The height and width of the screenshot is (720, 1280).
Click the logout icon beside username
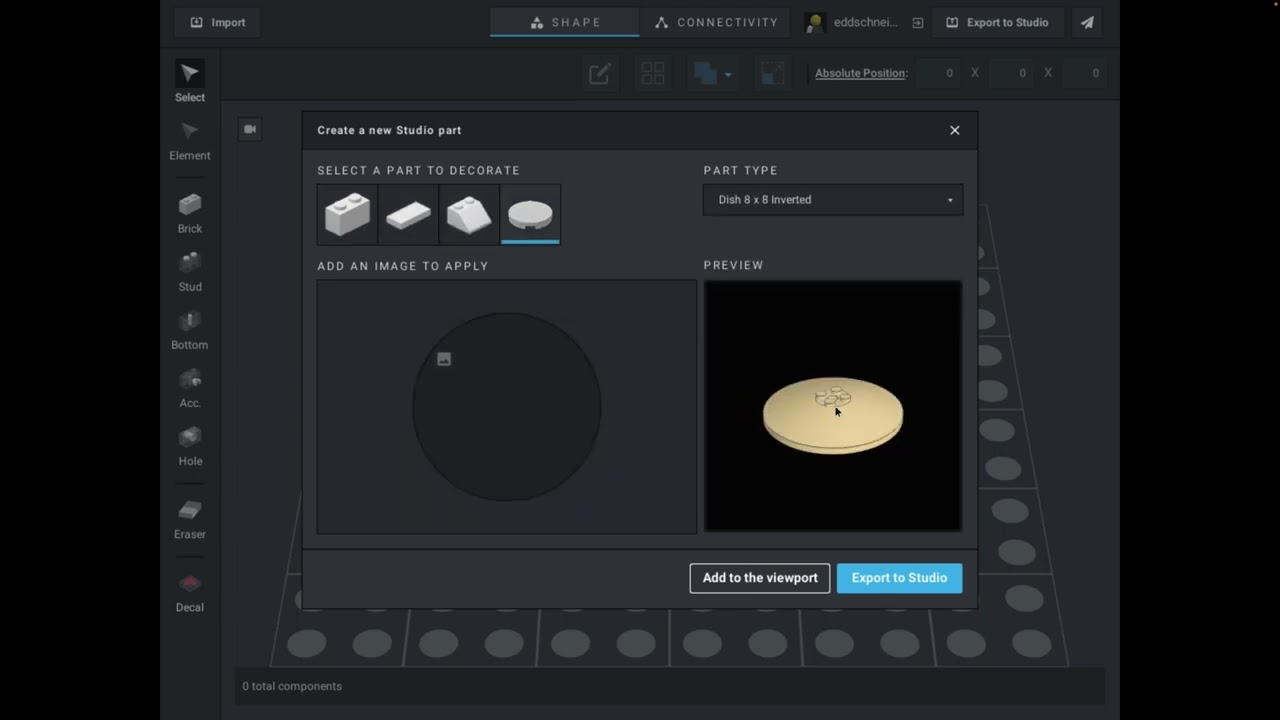coord(917,23)
